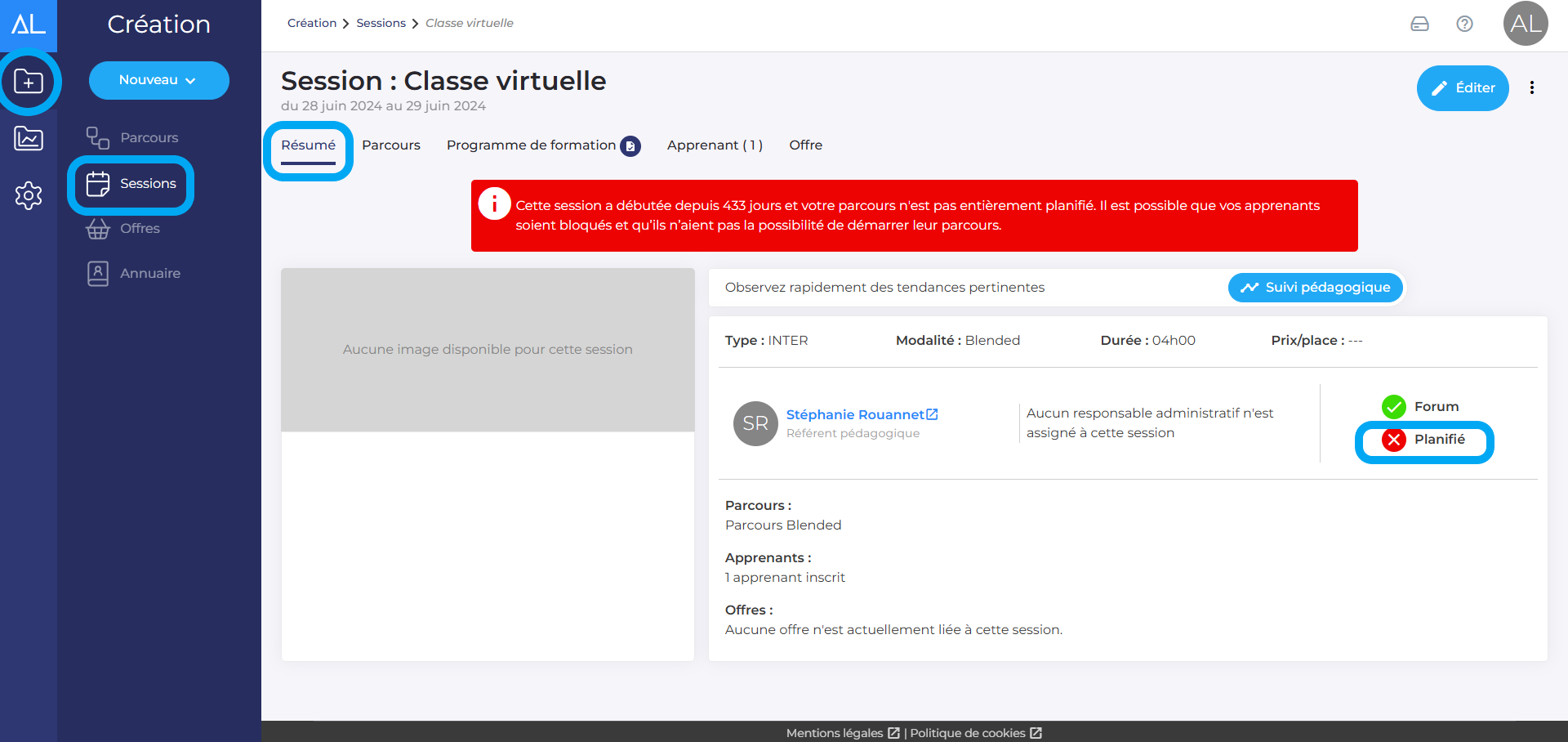Open the three-dot more options menu
The height and width of the screenshot is (742, 1568).
[1531, 88]
